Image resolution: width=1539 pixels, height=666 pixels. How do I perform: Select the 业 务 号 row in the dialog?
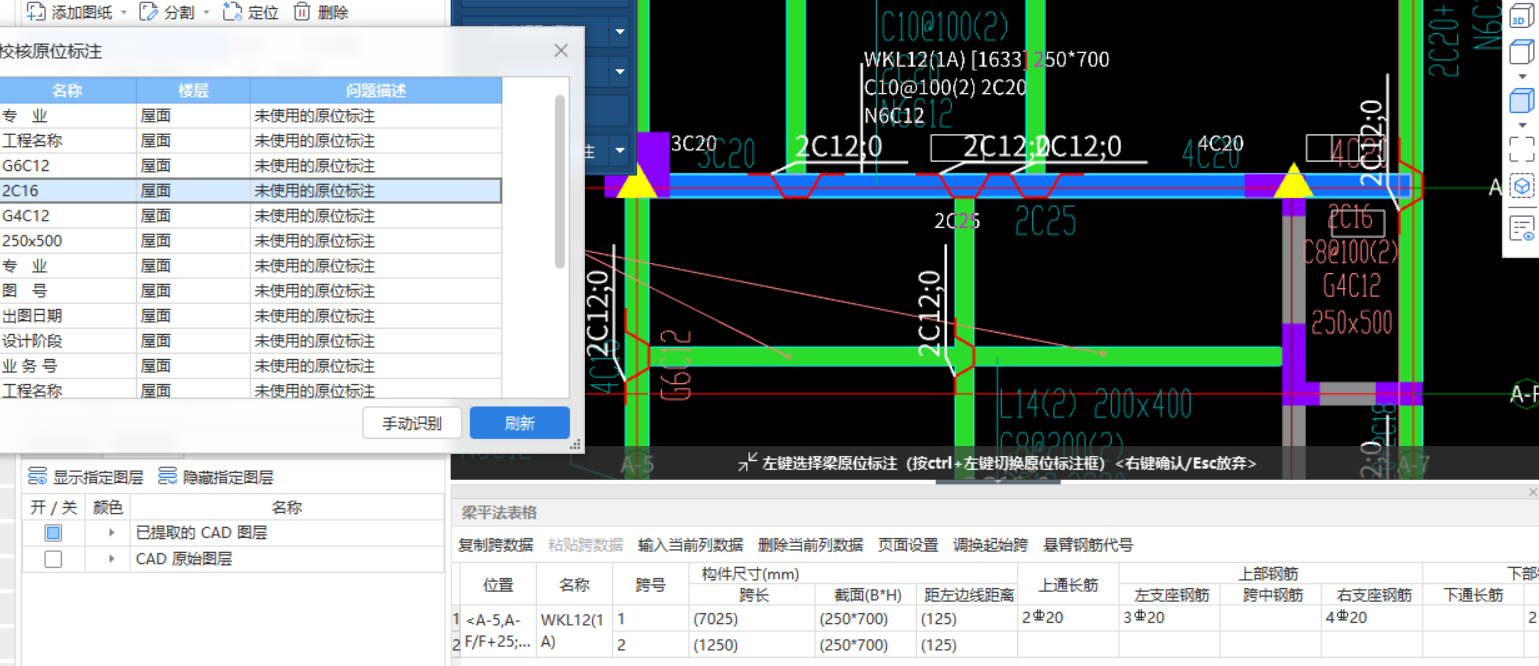[x=250, y=365]
